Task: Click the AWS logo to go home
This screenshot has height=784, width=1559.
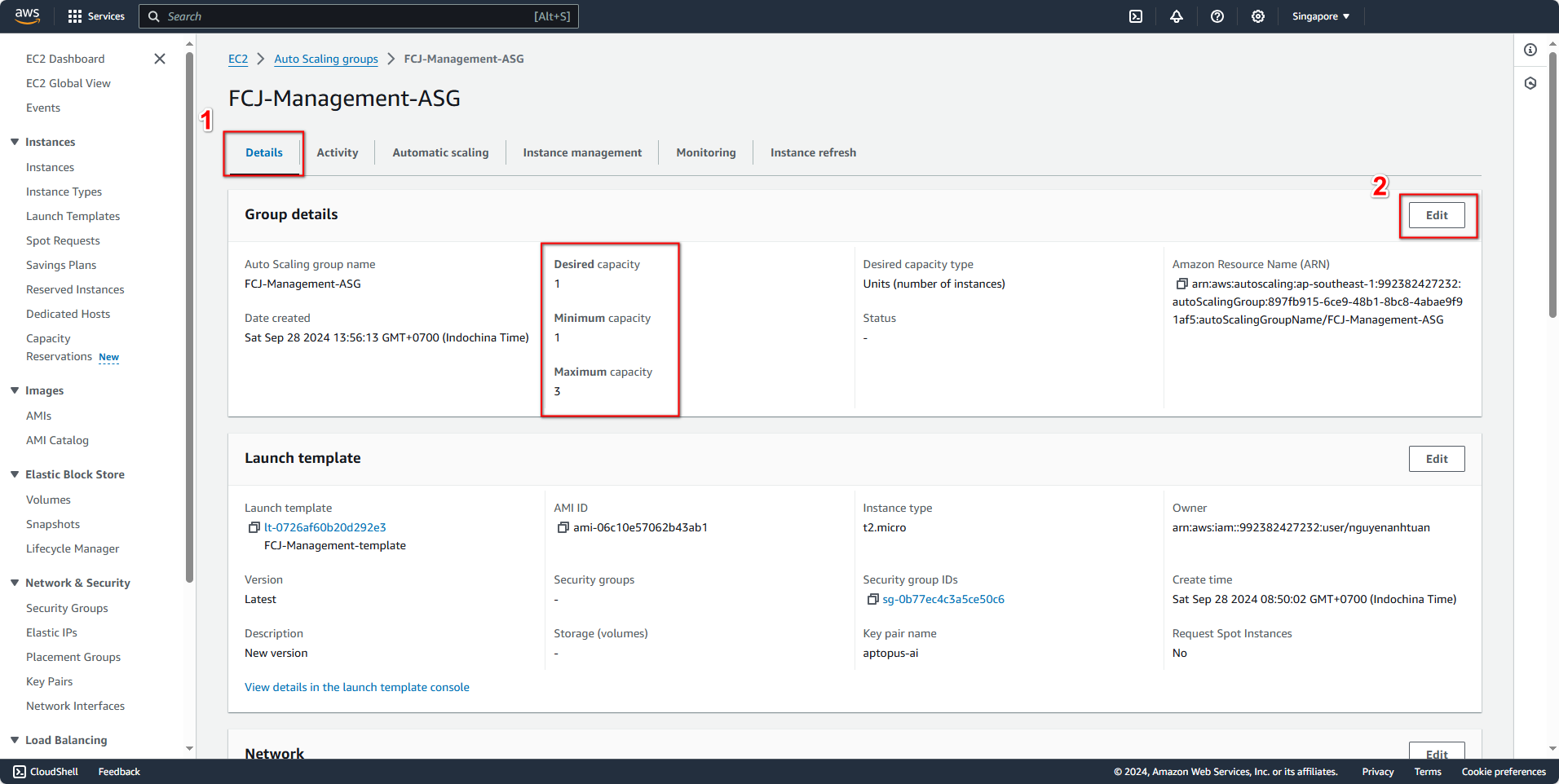Action: click(27, 15)
